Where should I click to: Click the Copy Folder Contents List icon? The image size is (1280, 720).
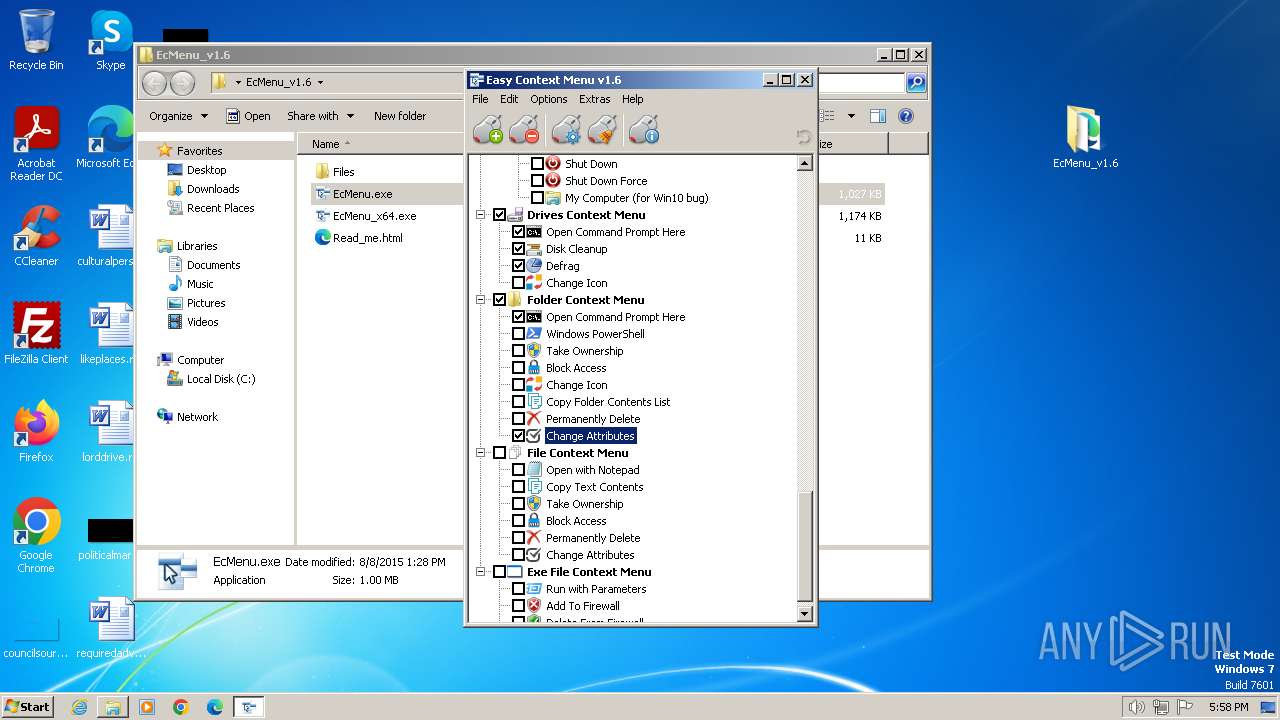[534, 402]
